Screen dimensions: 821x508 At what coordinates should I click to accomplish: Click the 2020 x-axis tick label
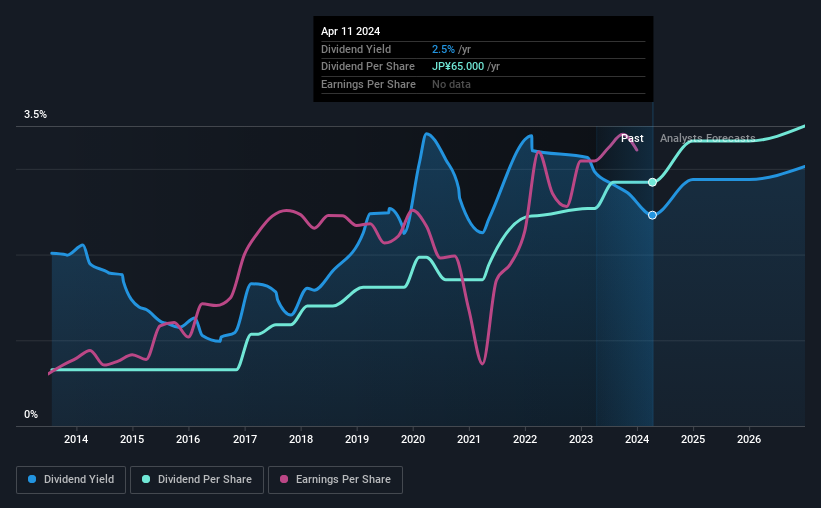point(413,439)
